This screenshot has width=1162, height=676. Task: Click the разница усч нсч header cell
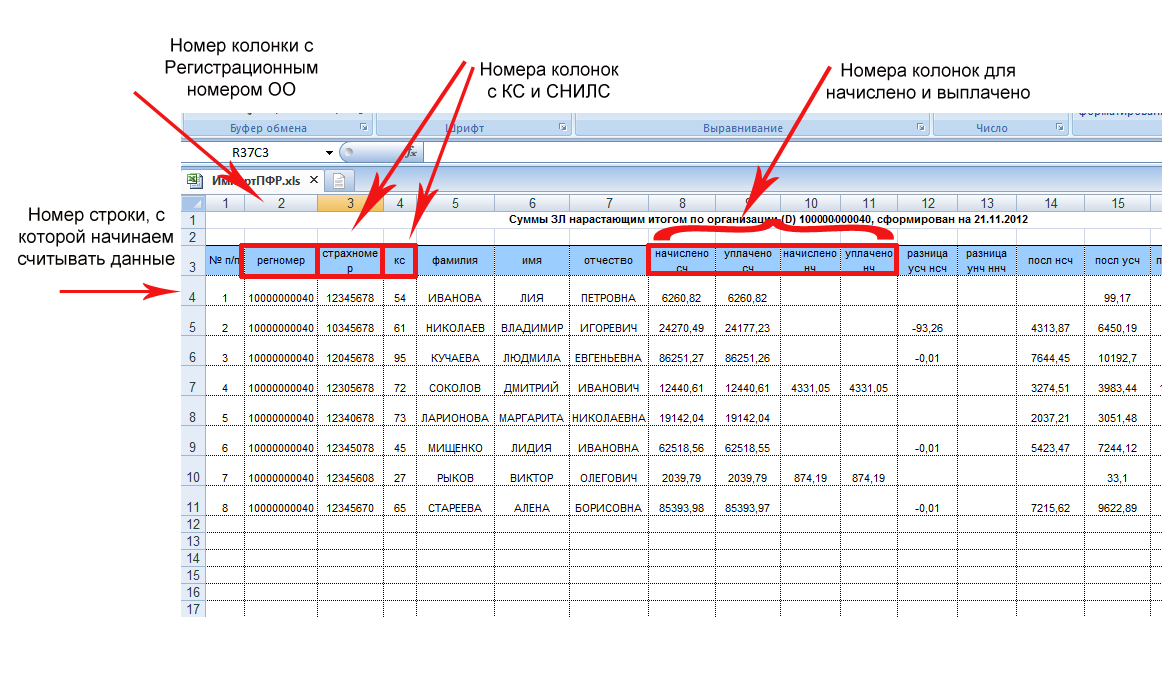point(928,261)
